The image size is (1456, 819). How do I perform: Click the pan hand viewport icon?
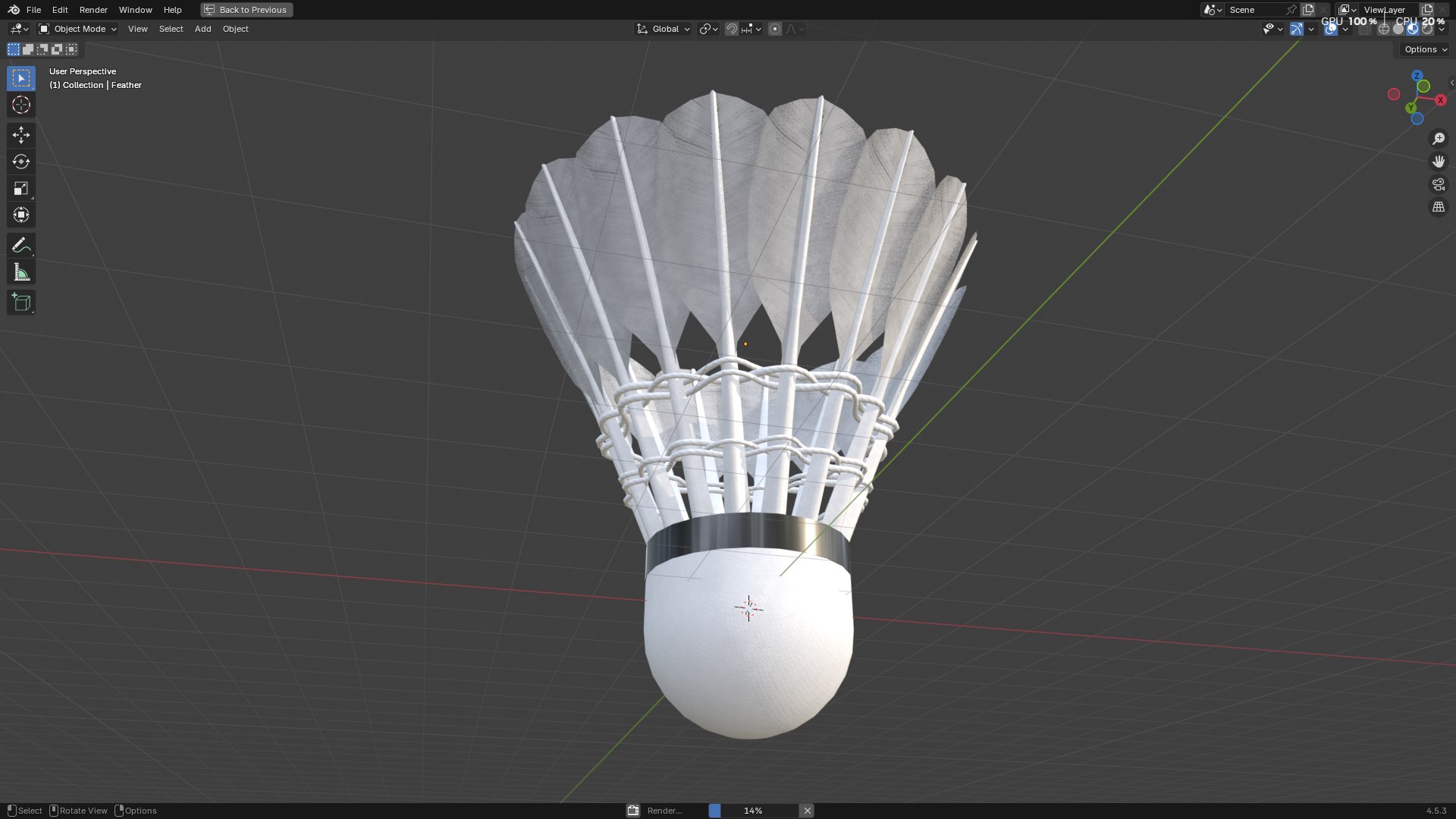(x=1438, y=162)
